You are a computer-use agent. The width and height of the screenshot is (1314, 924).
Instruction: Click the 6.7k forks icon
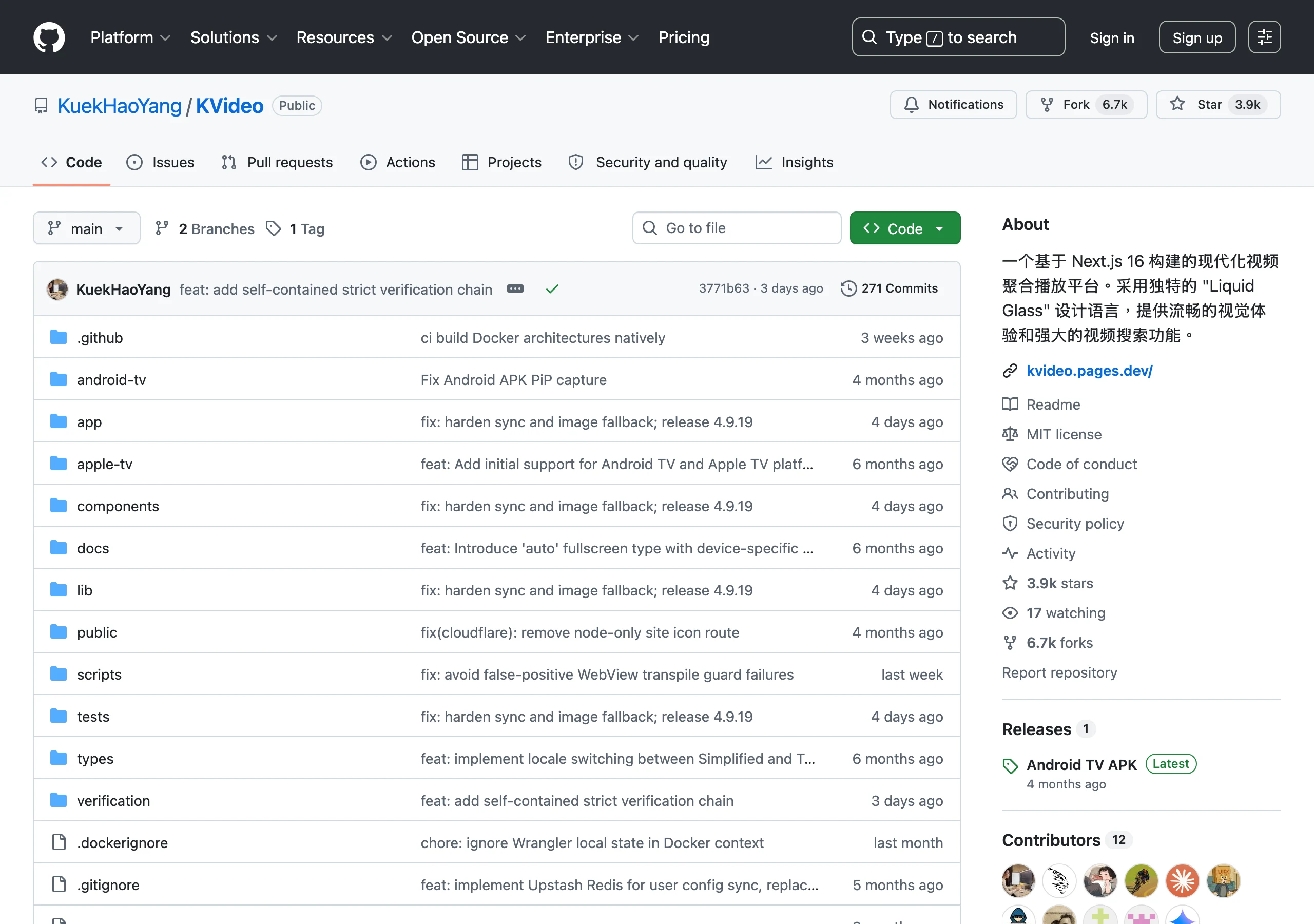[x=1010, y=642]
